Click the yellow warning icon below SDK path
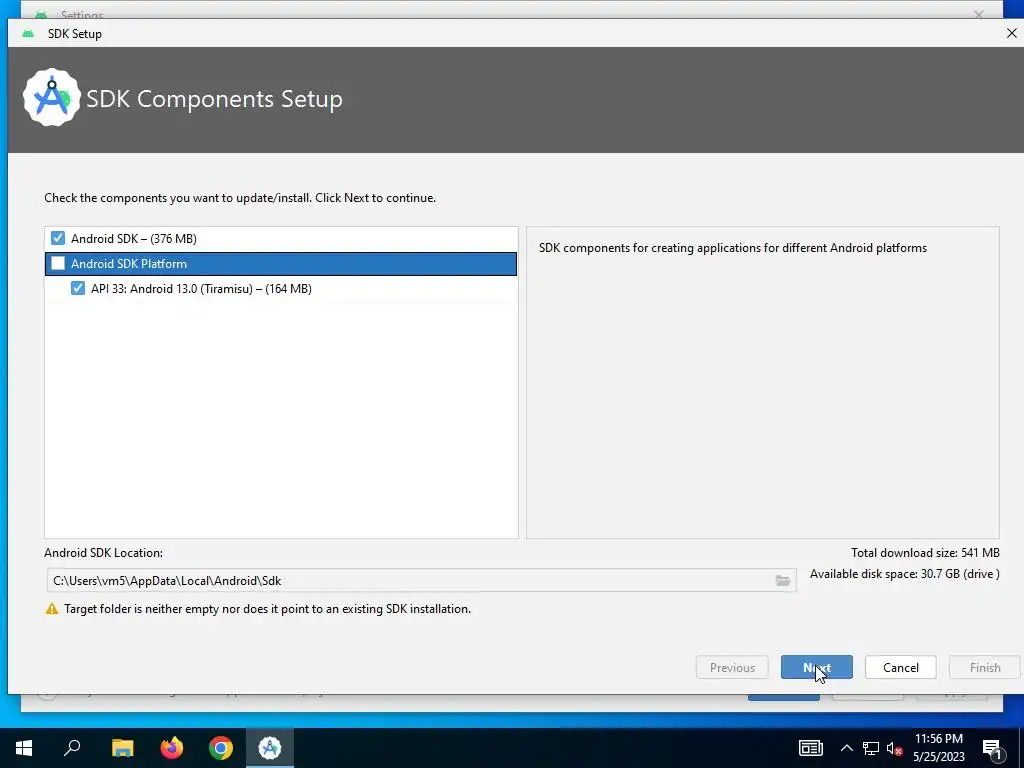This screenshot has height=768, width=1024. pos(52,609)
